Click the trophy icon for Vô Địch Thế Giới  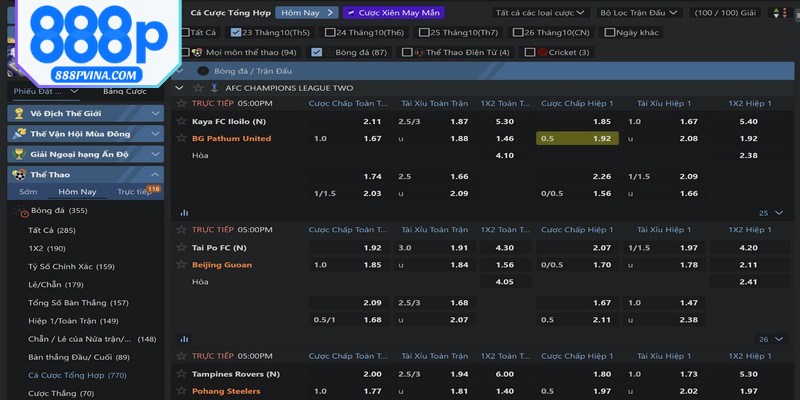[x=21, y=113]
